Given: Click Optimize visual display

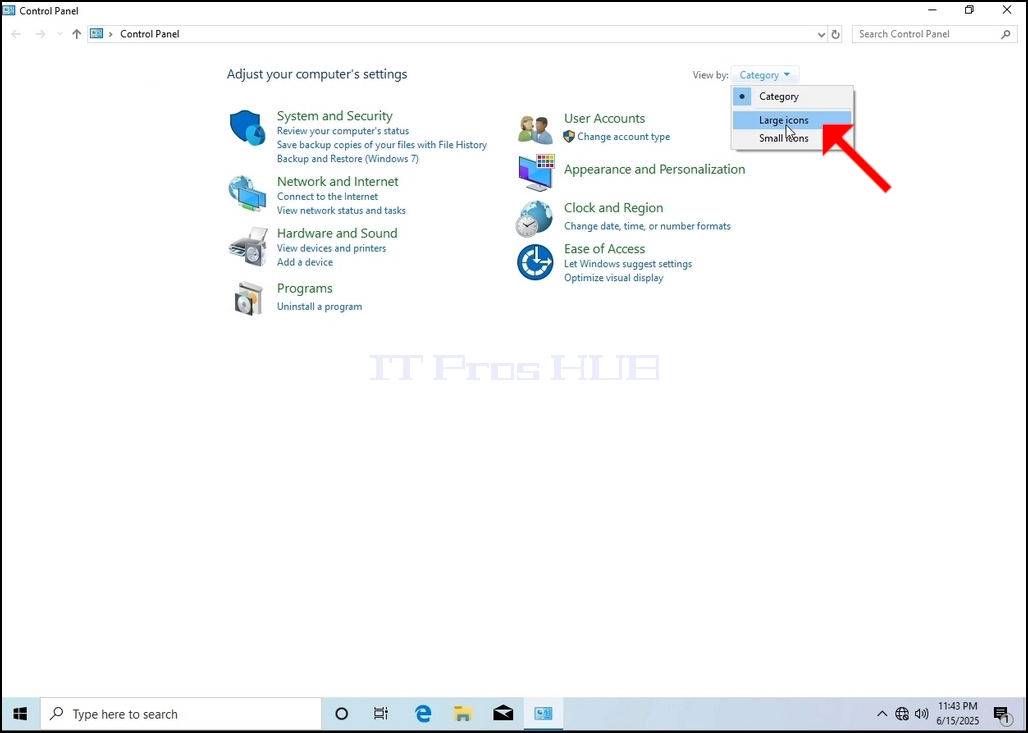Looking at the screenshot, I should pyautogui.click(x=614, y=278).
